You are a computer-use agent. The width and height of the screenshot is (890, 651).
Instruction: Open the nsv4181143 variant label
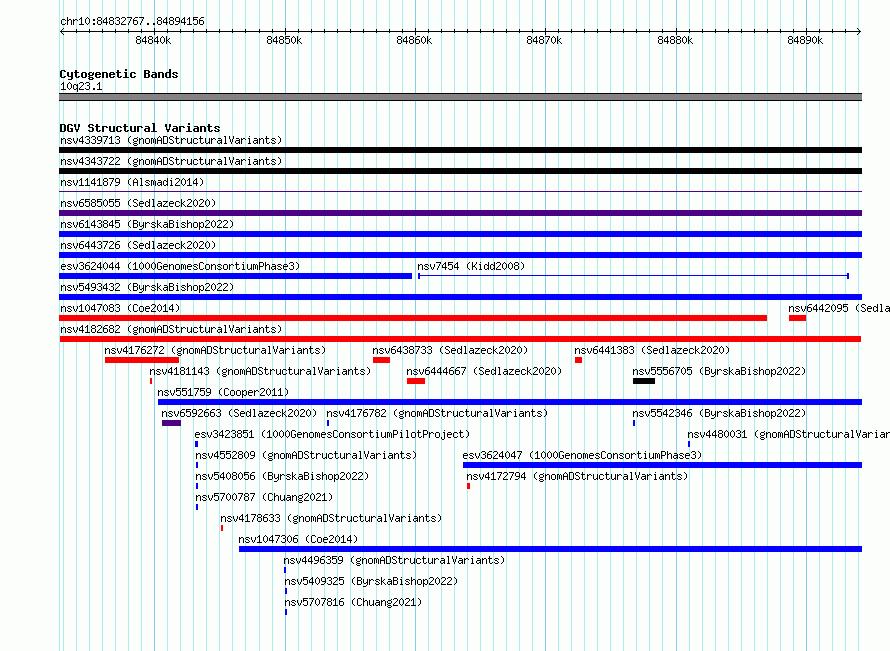[x=260, y=371]
